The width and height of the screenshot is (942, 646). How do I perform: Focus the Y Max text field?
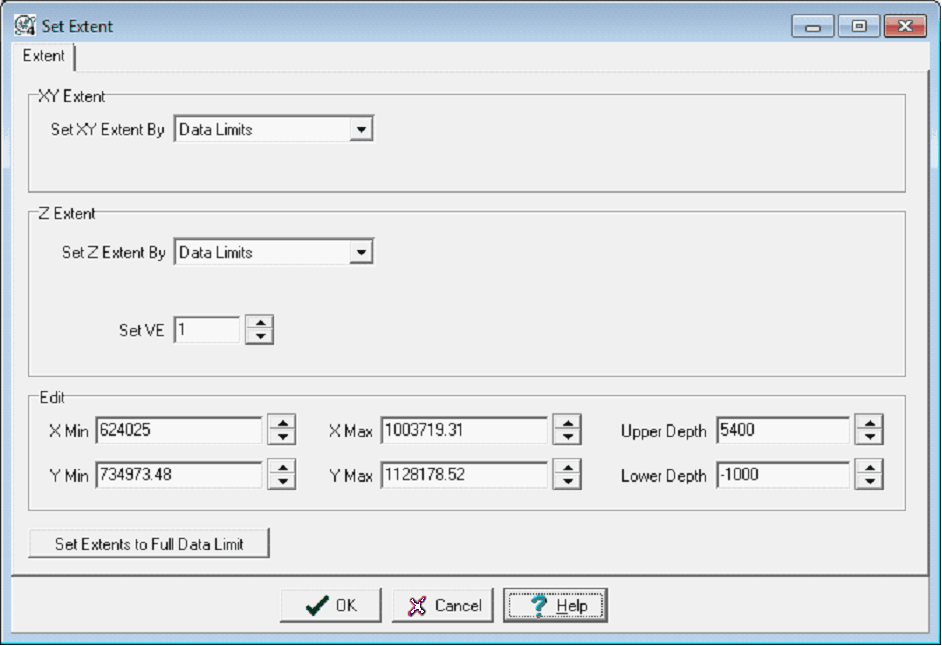(463, 475)
